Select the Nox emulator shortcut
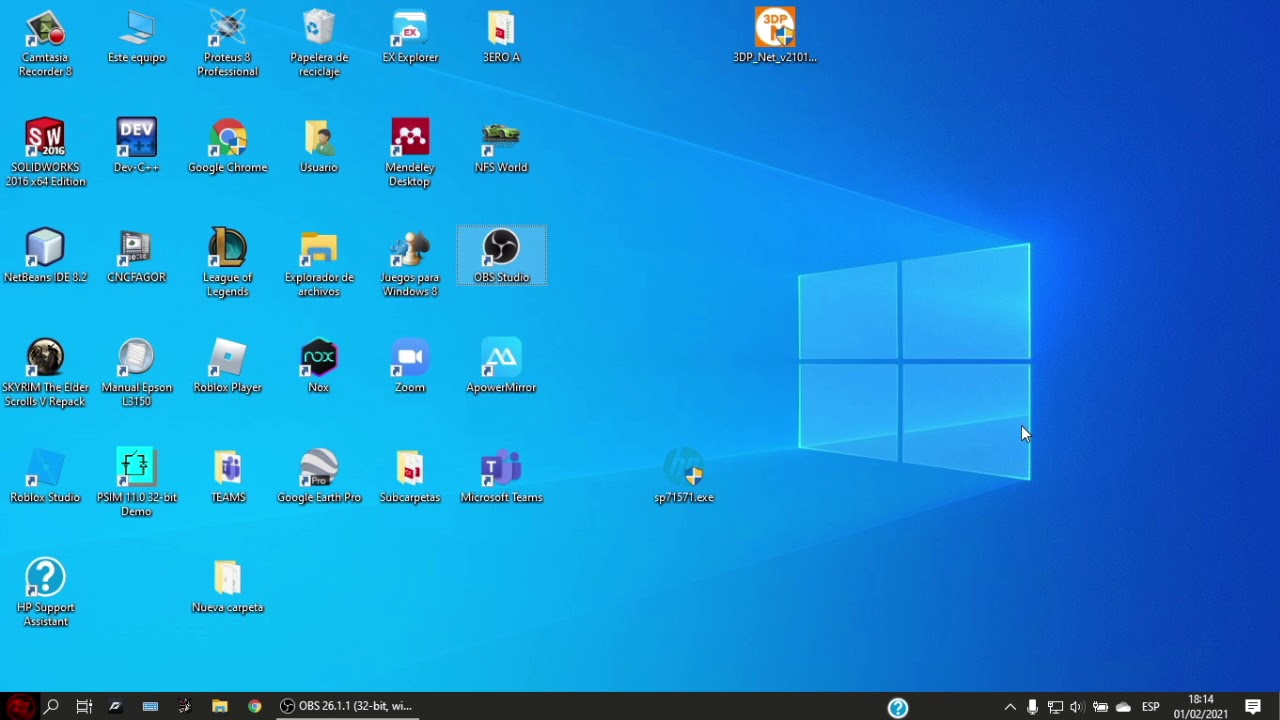 319,367
